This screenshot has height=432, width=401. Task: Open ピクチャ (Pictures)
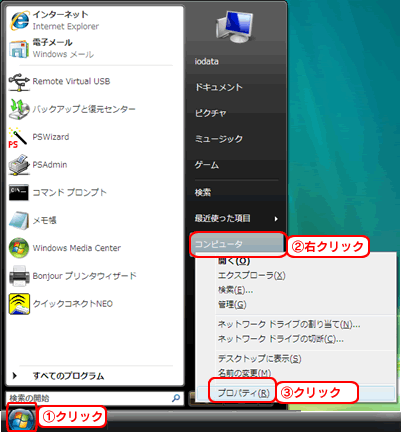click(x=211, y=113)
